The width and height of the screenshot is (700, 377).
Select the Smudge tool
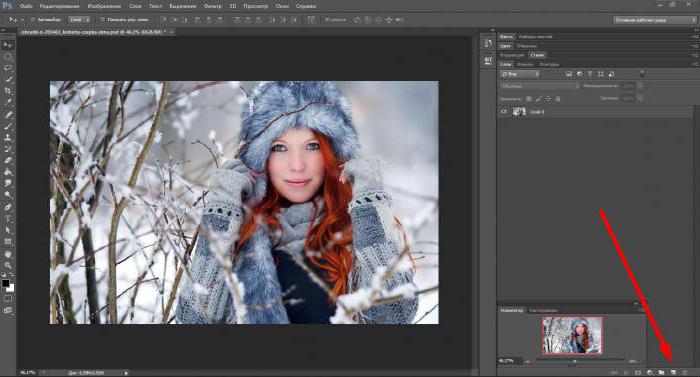(x=8, y=184)
